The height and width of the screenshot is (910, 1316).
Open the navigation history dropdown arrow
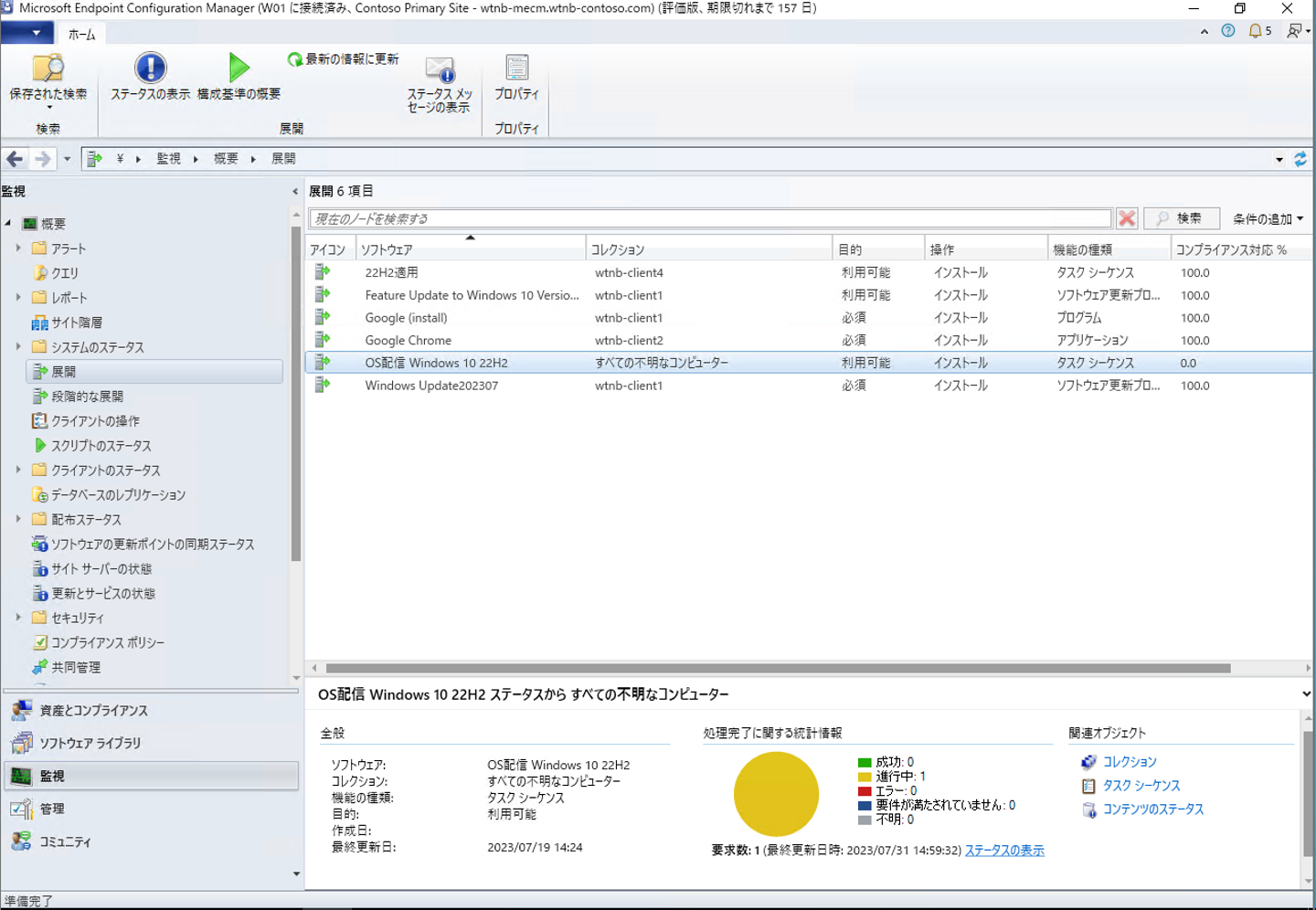click(67, 159)
